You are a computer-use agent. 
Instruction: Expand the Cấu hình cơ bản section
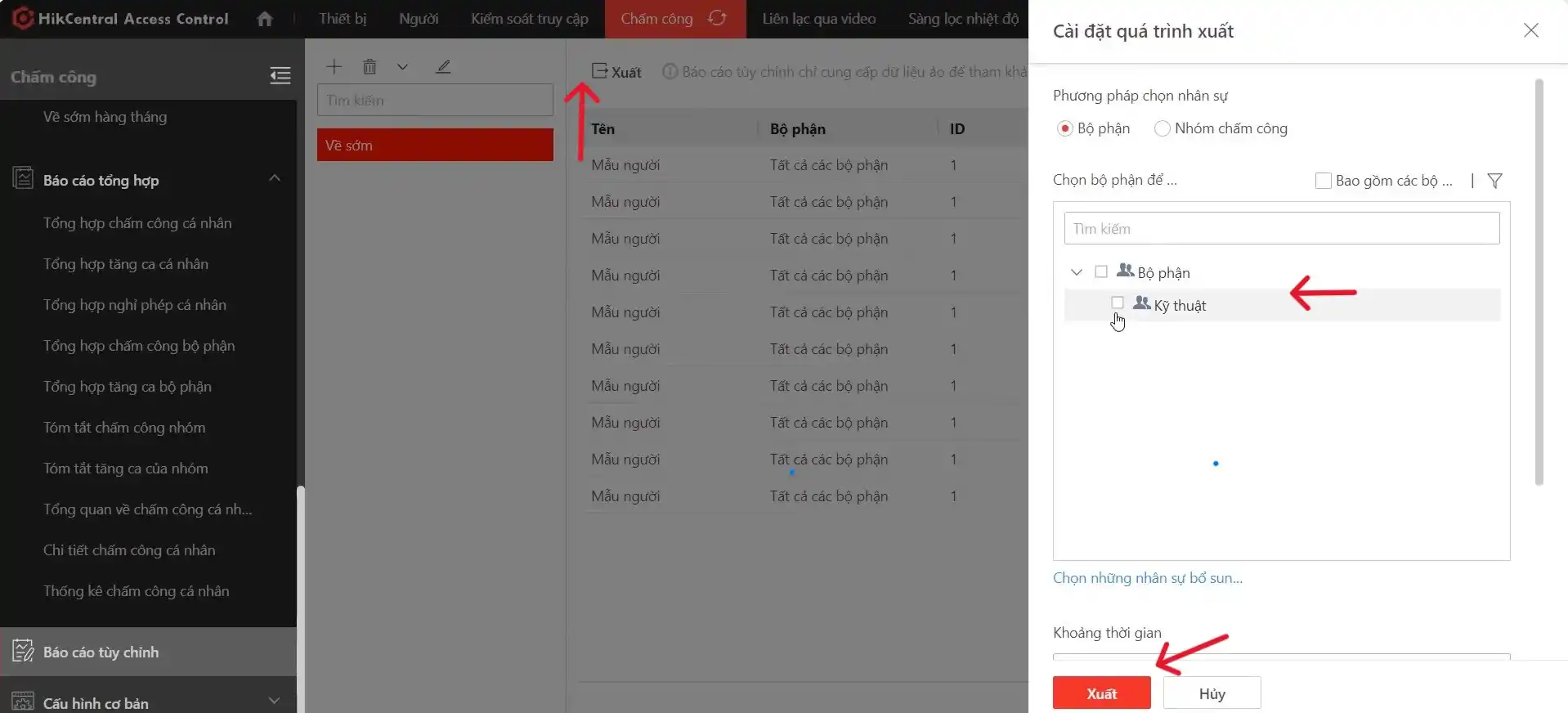click(275, 701)
